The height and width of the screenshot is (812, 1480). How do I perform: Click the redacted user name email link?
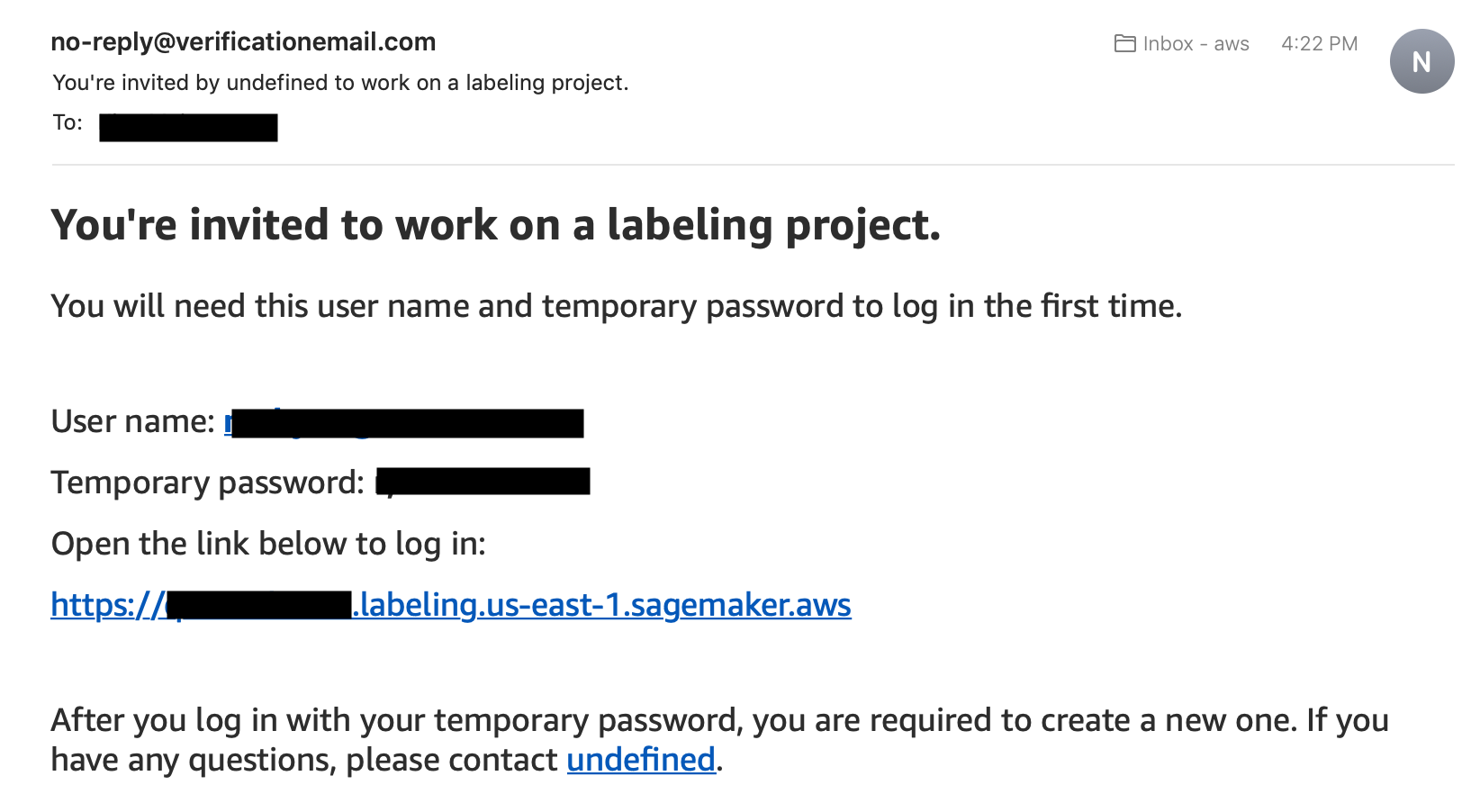click(404, 422)
